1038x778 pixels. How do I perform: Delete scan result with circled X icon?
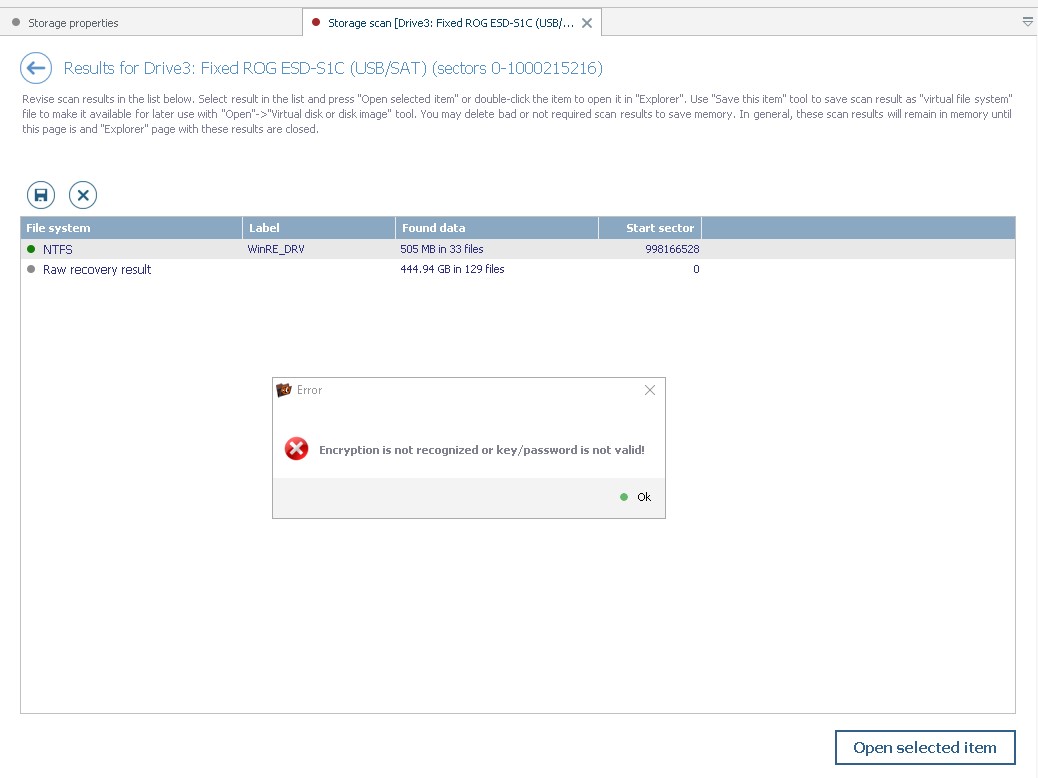(x=83, y=195)
